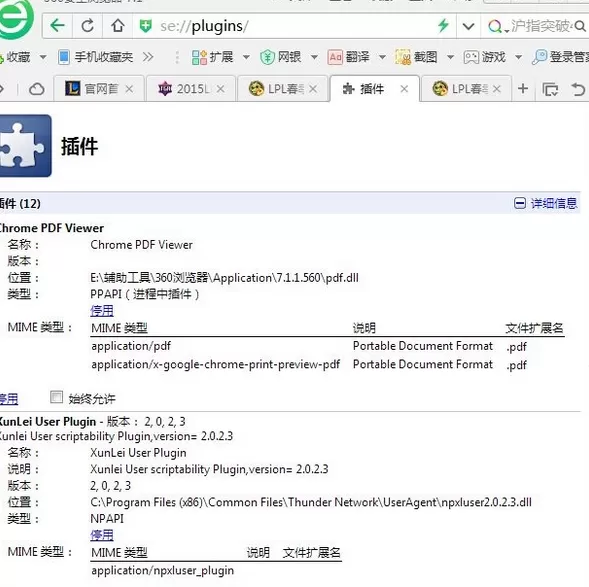Viewport: 589px width, 587px height.
Task: Open the 扩展 extensions toolbar item
Action: pyautogui.click(x=213, y=57)
